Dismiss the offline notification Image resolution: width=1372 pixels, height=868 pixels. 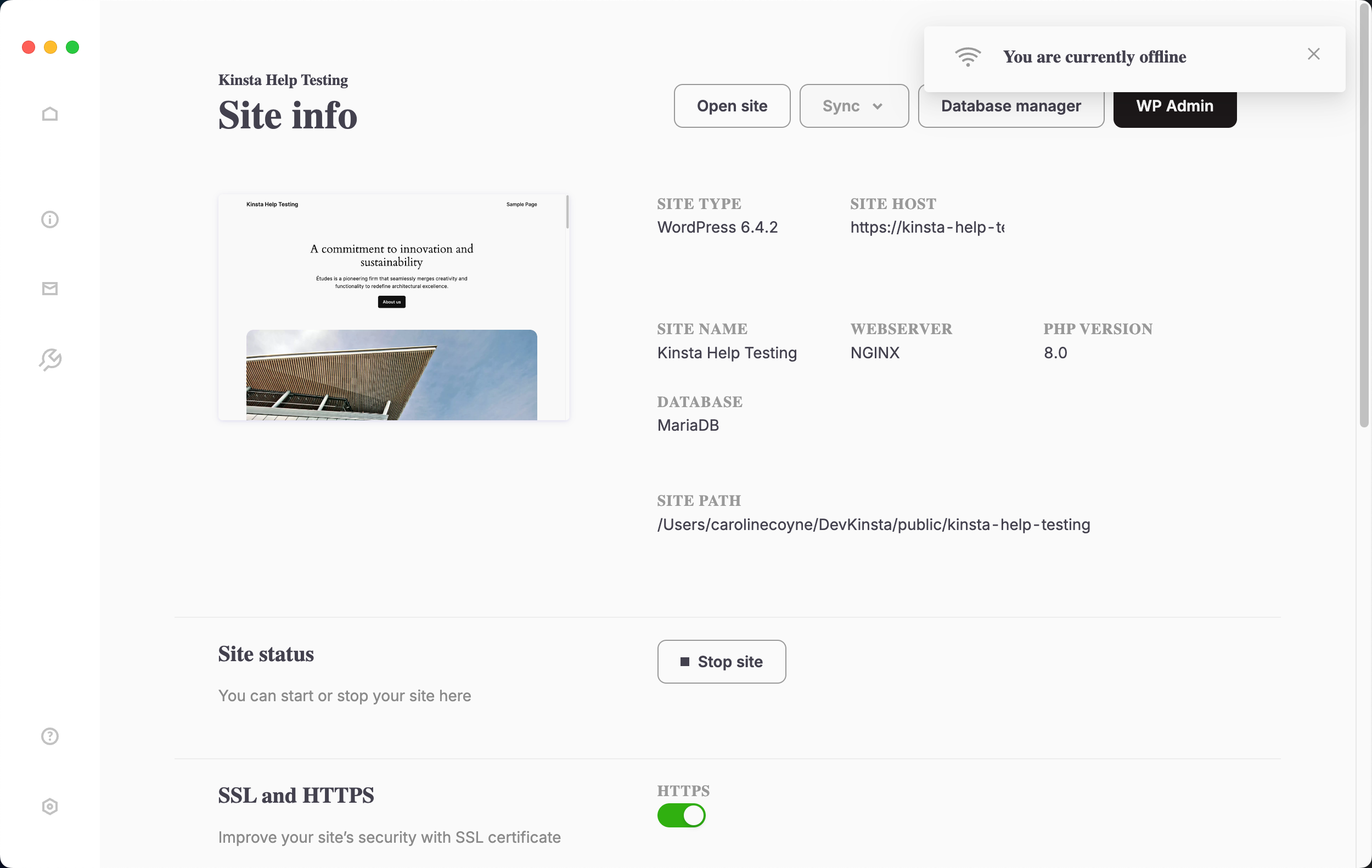[1314, 54]
